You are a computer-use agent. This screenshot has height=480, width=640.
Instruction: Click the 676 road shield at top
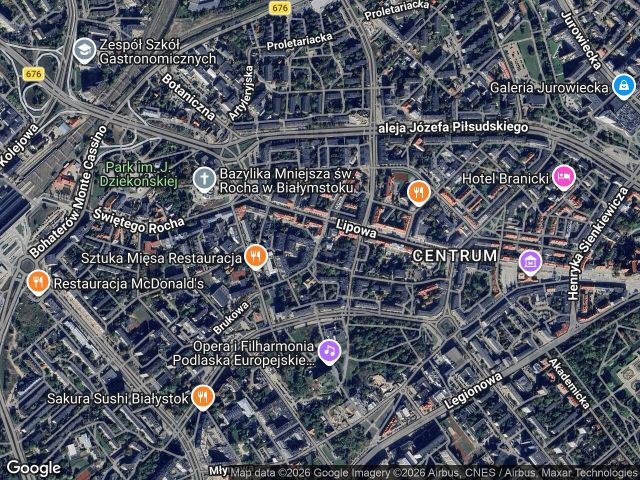(x=280, y=8)
